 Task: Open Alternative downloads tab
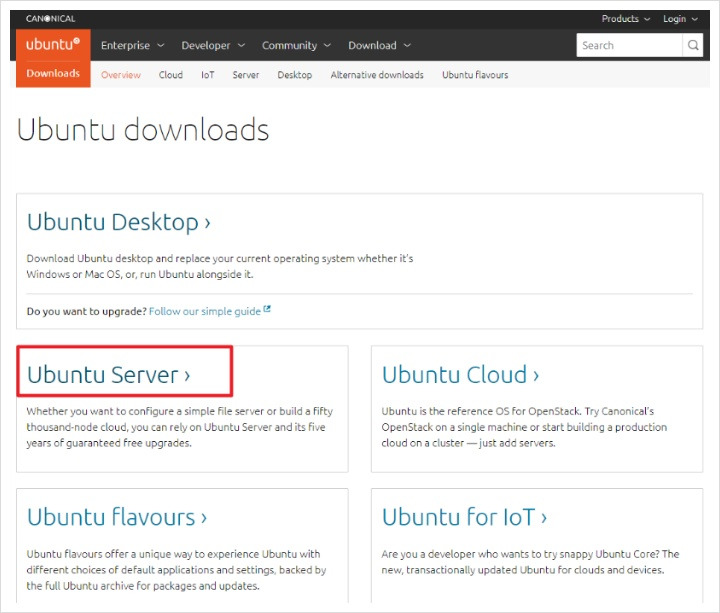(x=377, y=75)
